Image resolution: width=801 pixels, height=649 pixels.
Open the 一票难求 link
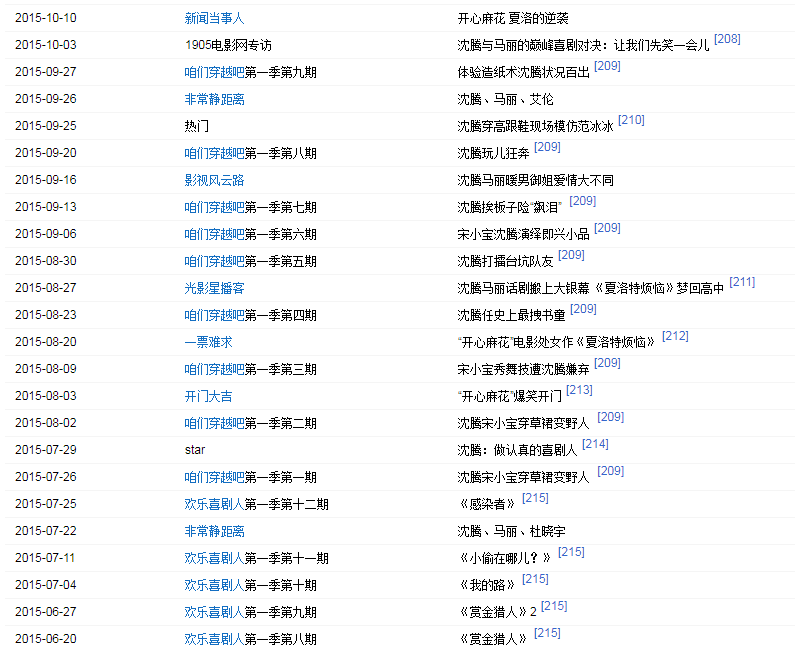click(208, 342)
